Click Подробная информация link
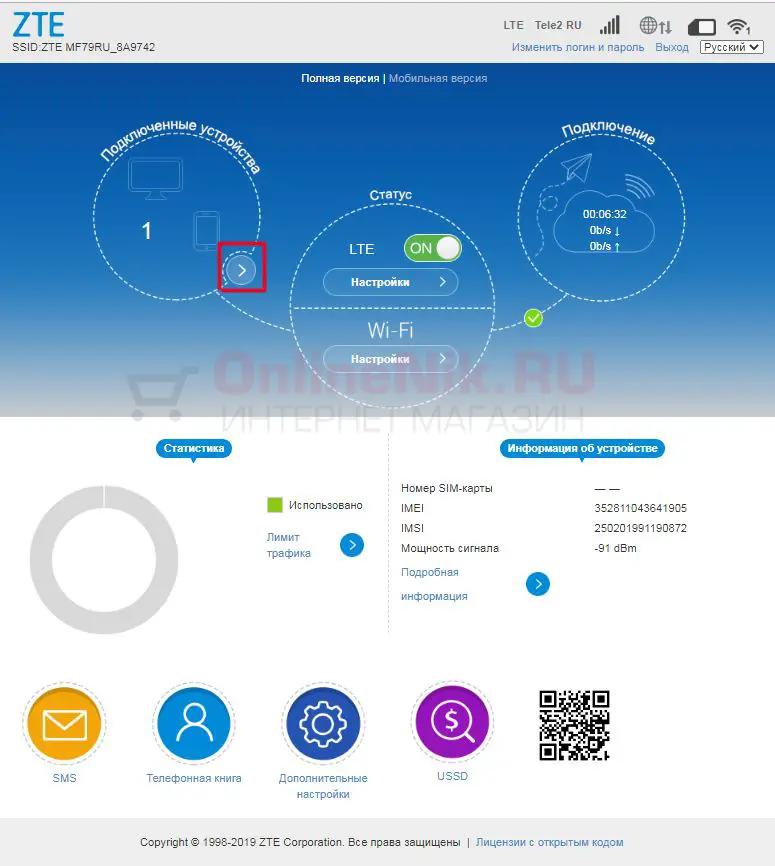This screenshot has width=775, height=866. click(434, 584)
